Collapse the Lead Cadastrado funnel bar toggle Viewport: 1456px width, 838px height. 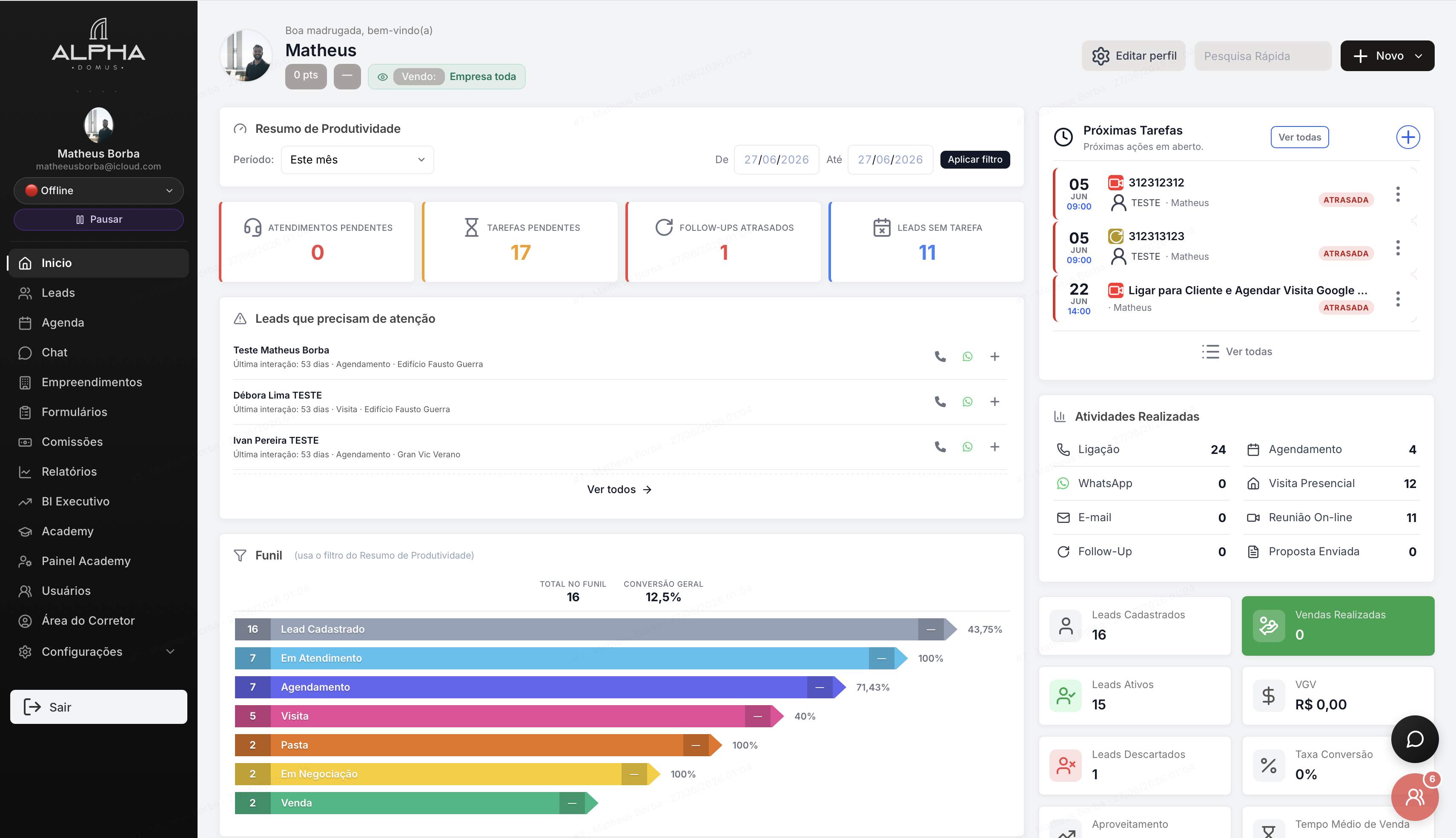point(930,629)
